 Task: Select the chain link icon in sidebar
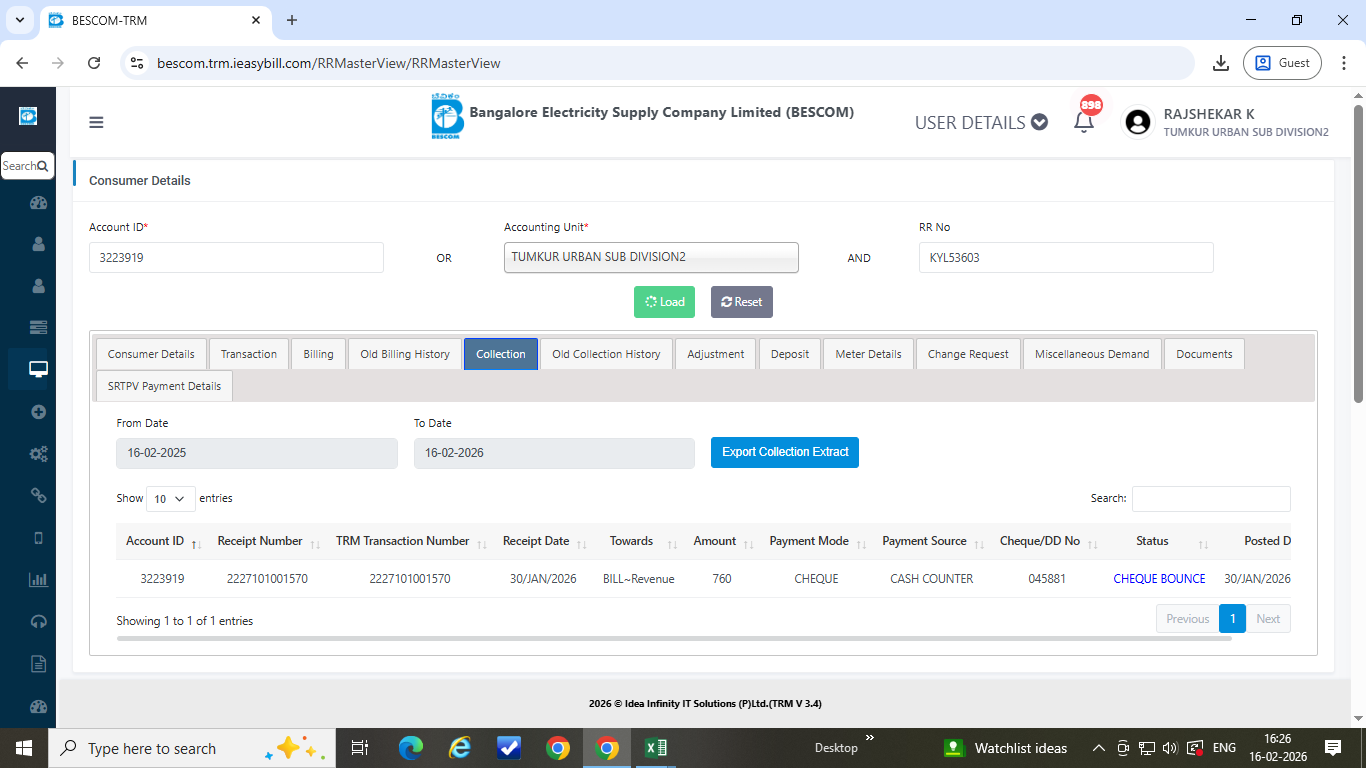(x=39, y=495)
